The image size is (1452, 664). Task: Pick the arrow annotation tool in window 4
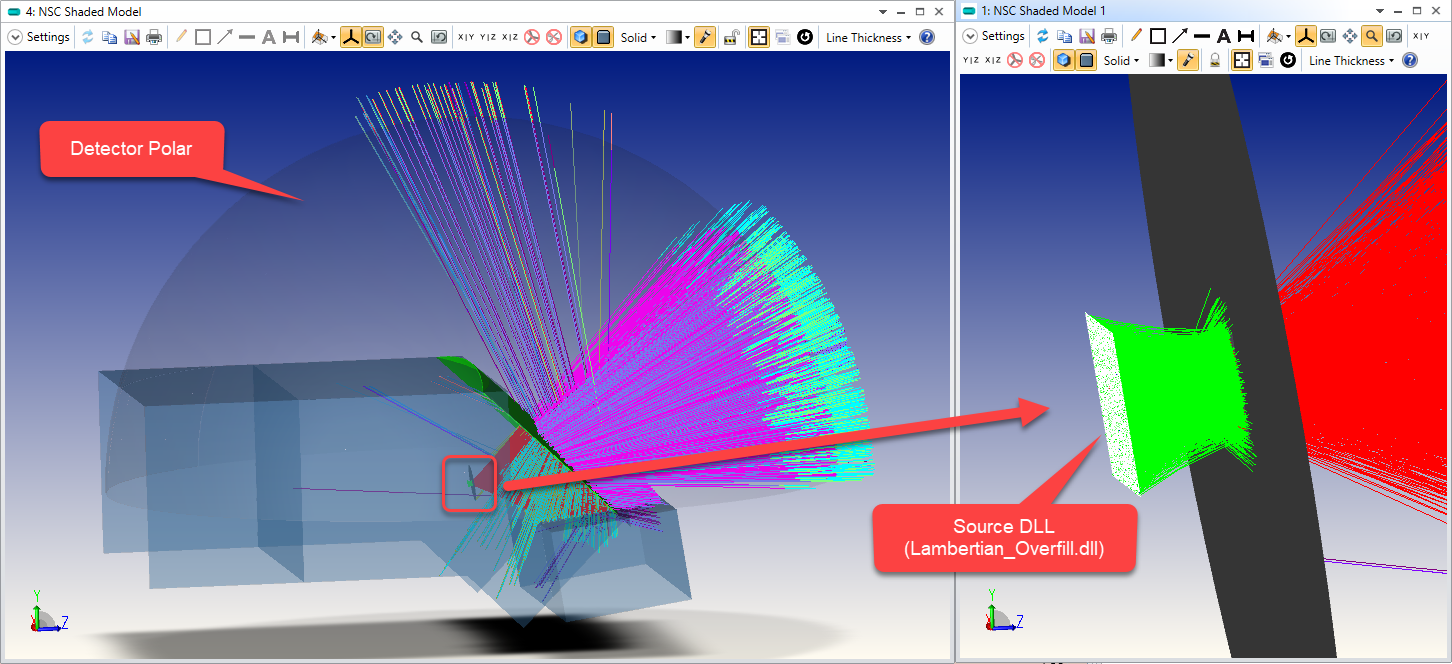(x=225, y=37)
